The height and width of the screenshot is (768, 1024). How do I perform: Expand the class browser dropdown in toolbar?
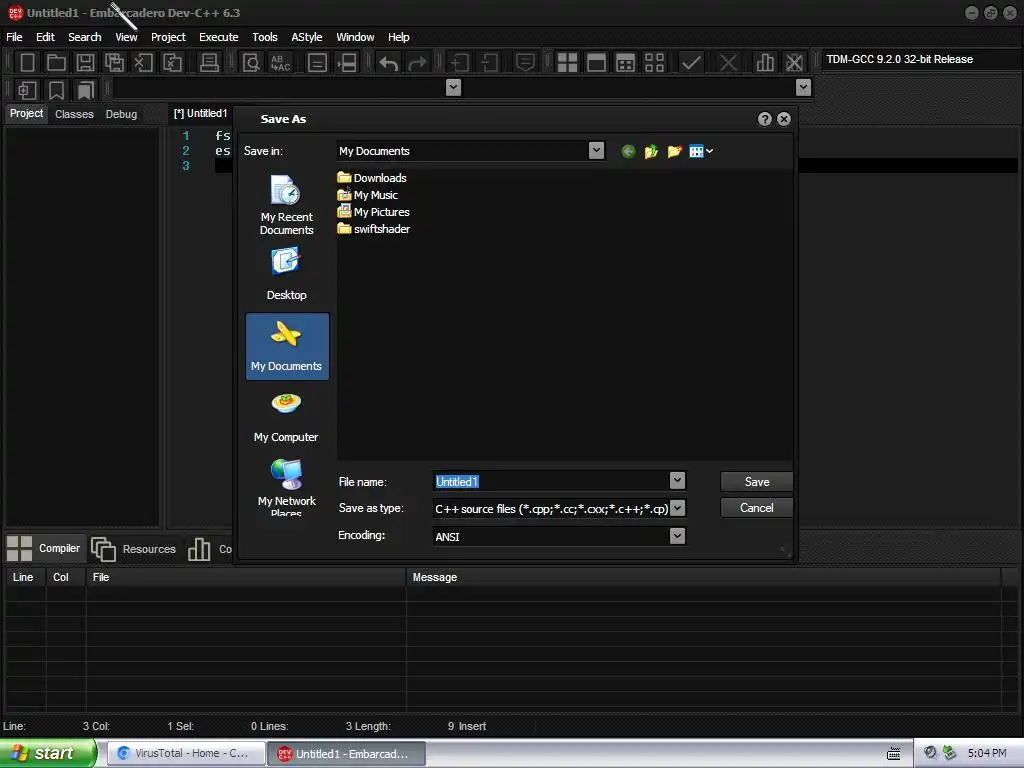click(453, 88)
